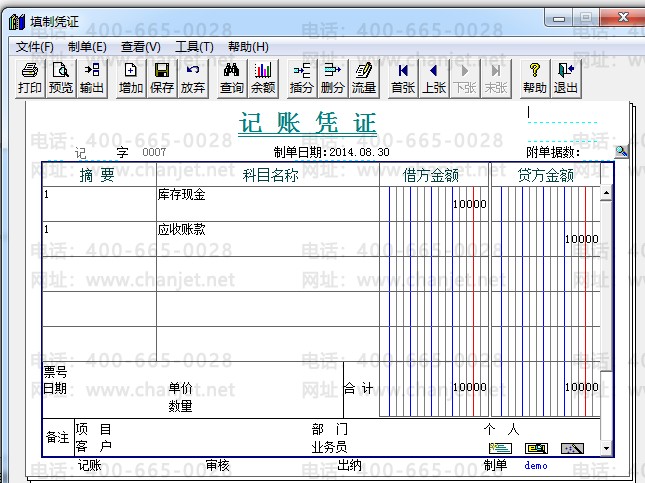Open 查询 (Query) binoculars icon

[231, 77]
